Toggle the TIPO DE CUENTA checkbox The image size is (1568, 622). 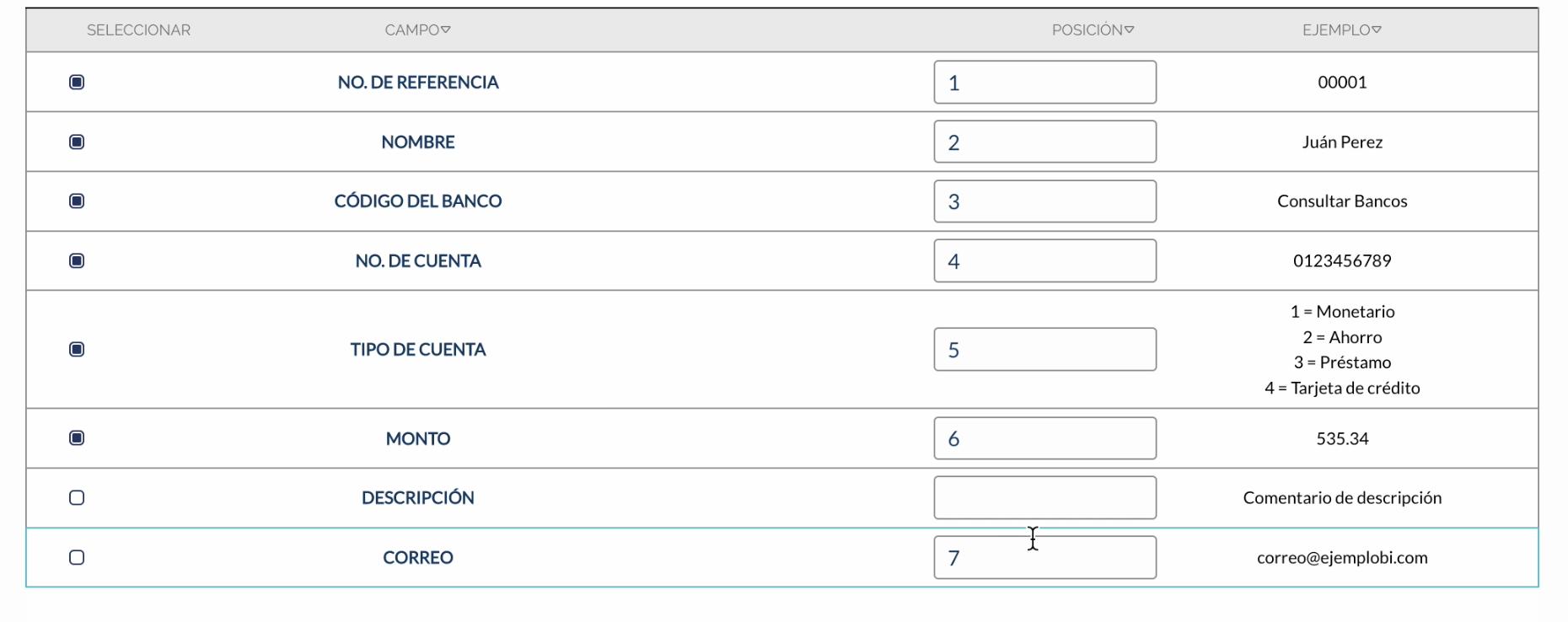77,350
